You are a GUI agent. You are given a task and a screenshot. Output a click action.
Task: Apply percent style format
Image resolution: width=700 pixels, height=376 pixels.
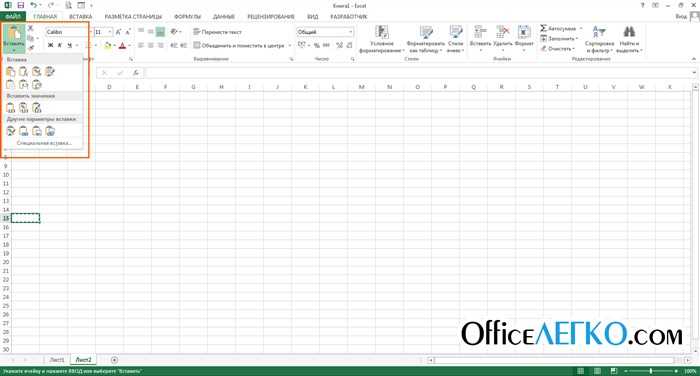click(317, 45)
